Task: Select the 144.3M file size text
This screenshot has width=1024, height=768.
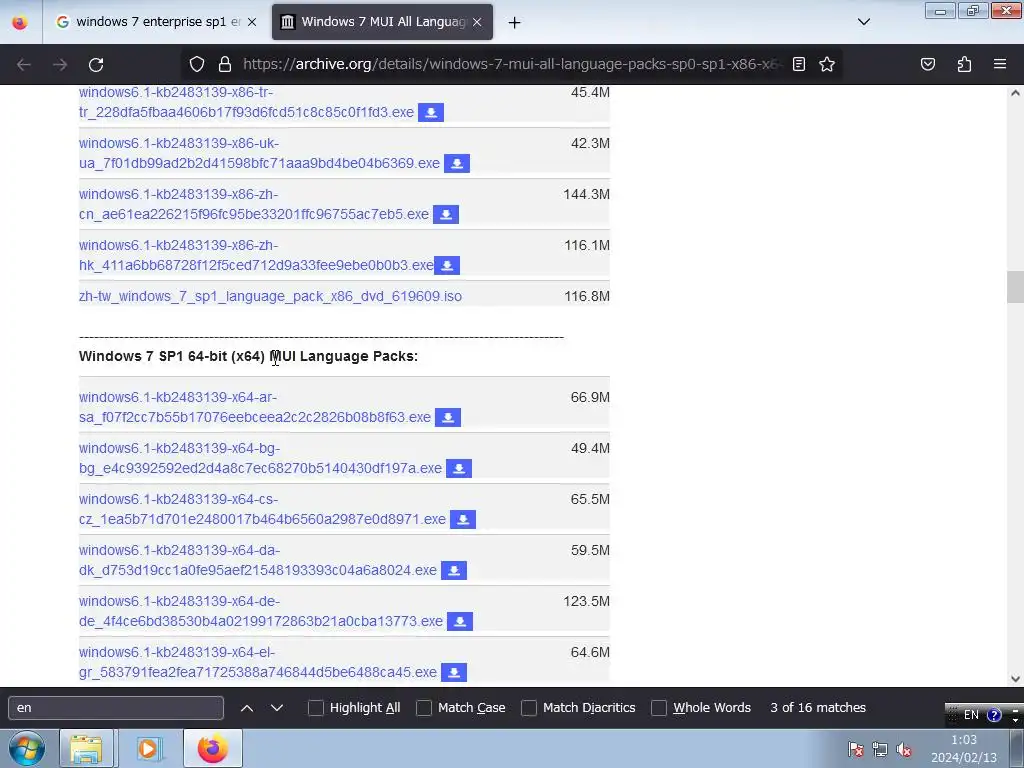Action: pos(586,195)
